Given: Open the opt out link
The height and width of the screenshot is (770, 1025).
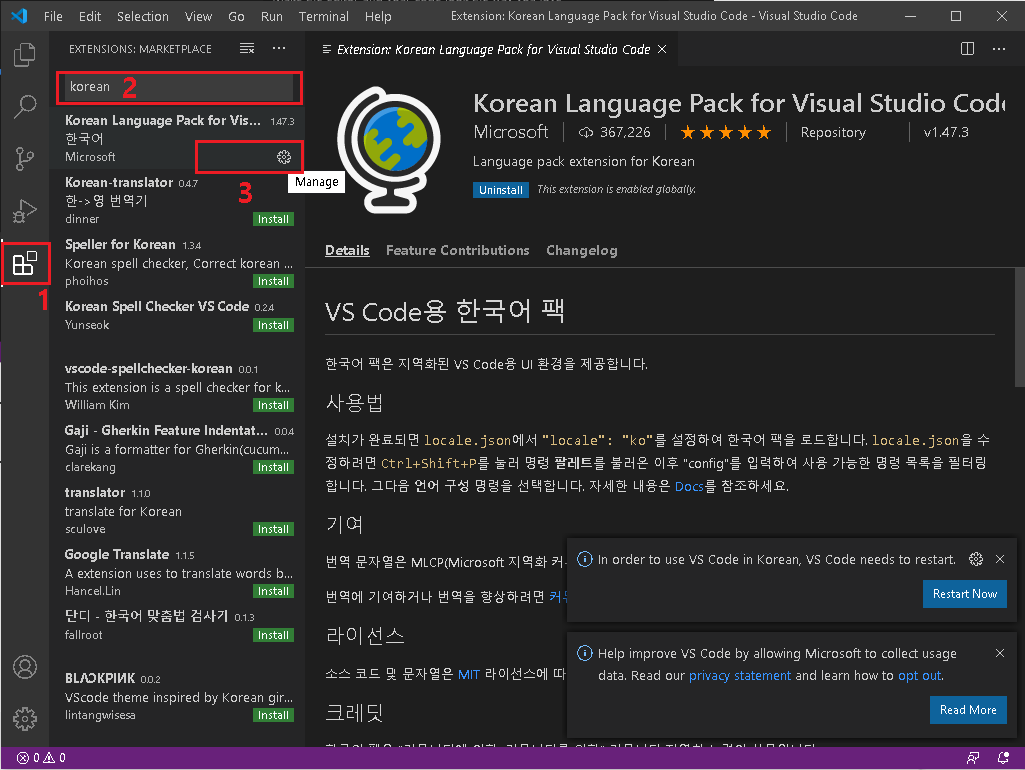Looking at the screenshot, I should [920, 676].
